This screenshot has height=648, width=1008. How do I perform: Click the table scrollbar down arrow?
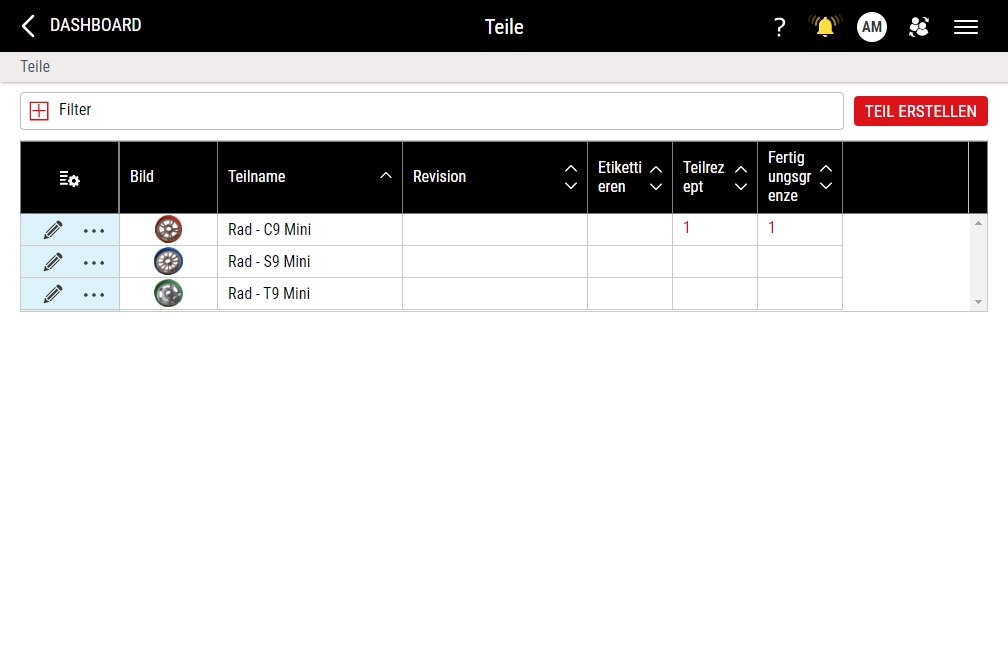[978, 302]
